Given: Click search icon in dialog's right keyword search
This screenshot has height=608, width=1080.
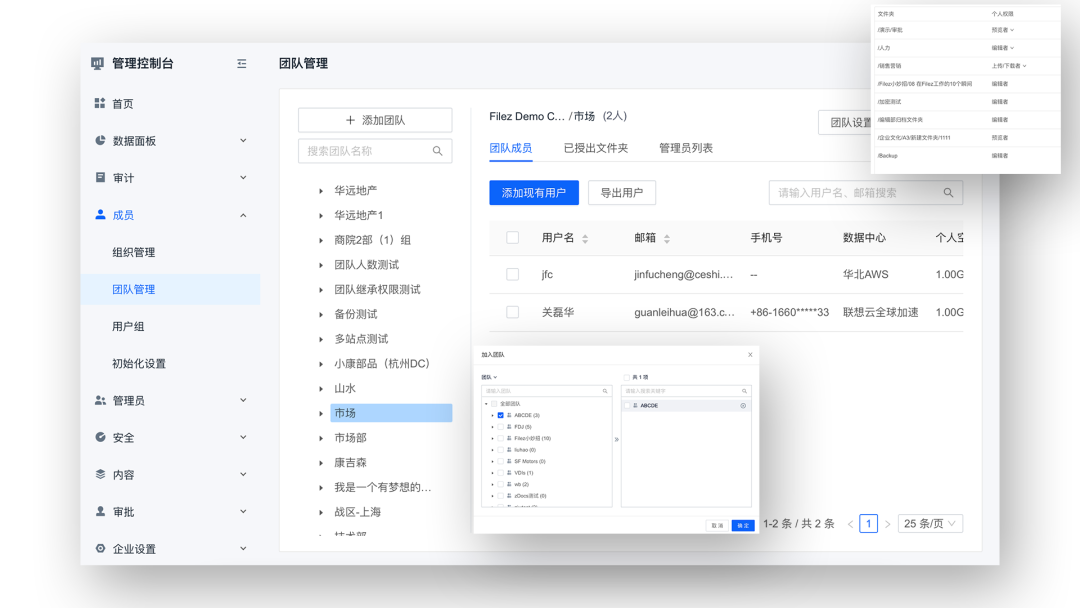Looking at the screenshot, I should tap(745, 391).
